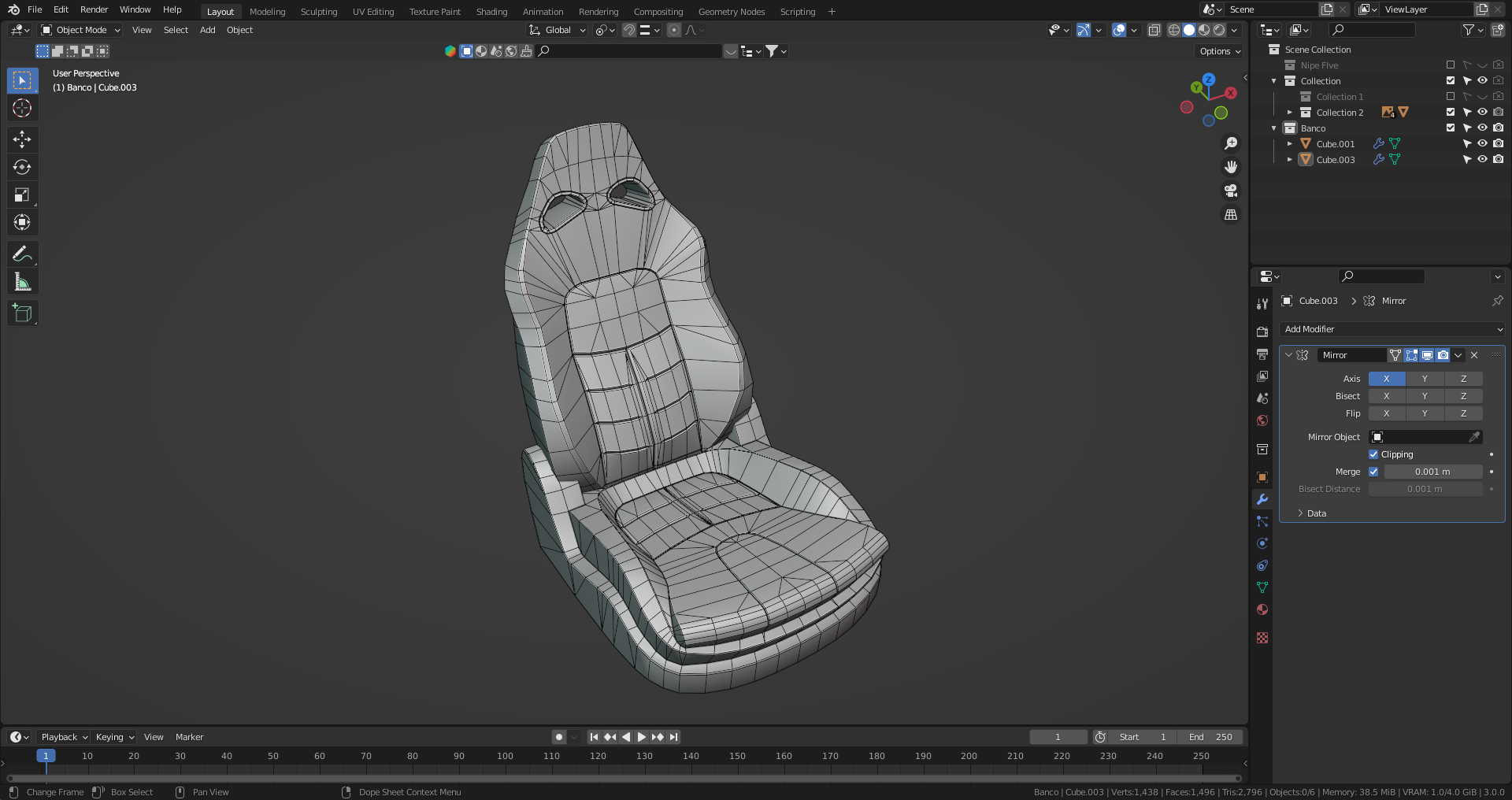The height and width of the screenshot is (800, 1512).
Task: Switch to wireframe viewport shading
Action: pyautogui.click(x=1173, y=30)
